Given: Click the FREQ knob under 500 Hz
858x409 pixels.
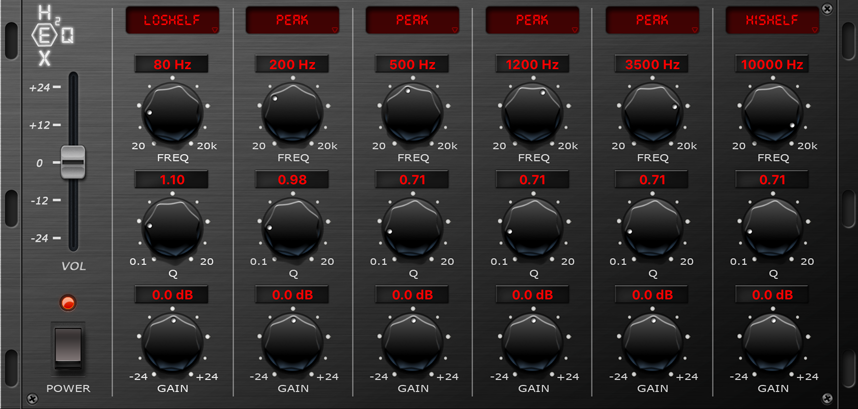Looking at the screenshot, I should pos(412,111).
